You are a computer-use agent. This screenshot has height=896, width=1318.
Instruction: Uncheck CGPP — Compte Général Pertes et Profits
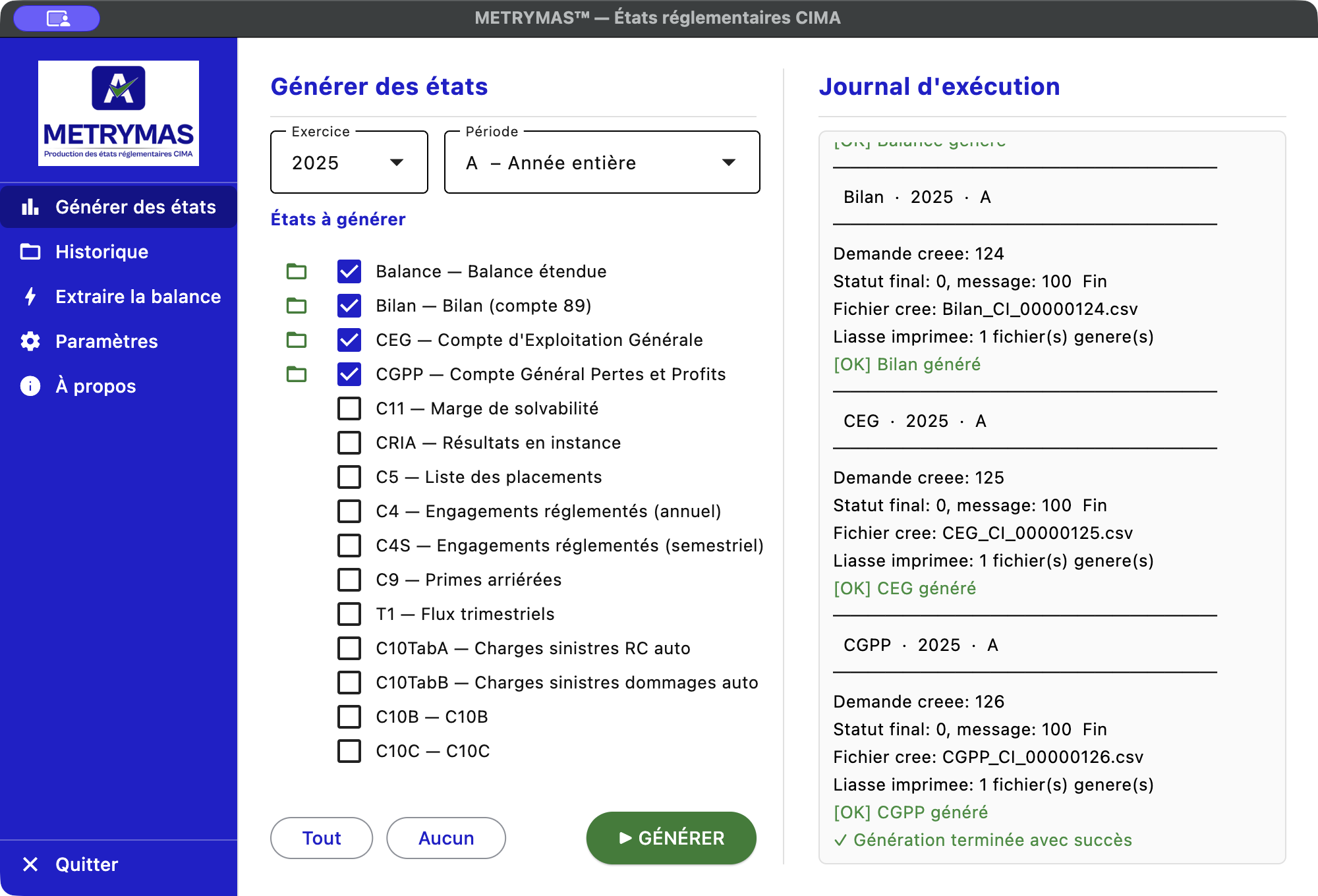click(349, 374)
